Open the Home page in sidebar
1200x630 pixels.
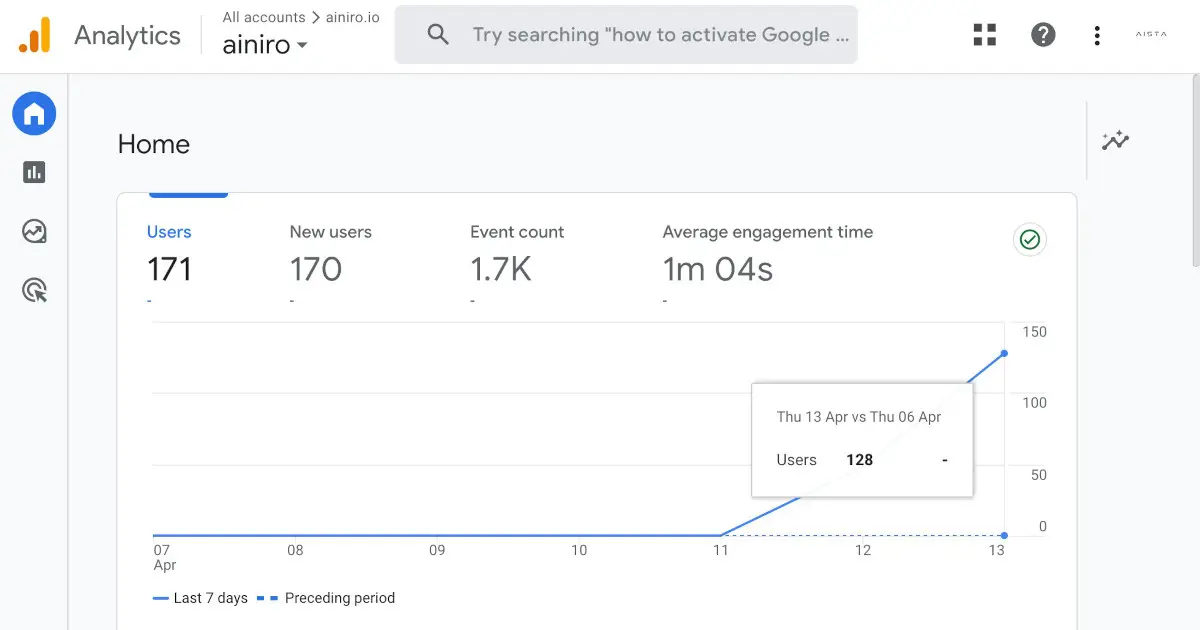click(34, 114)
